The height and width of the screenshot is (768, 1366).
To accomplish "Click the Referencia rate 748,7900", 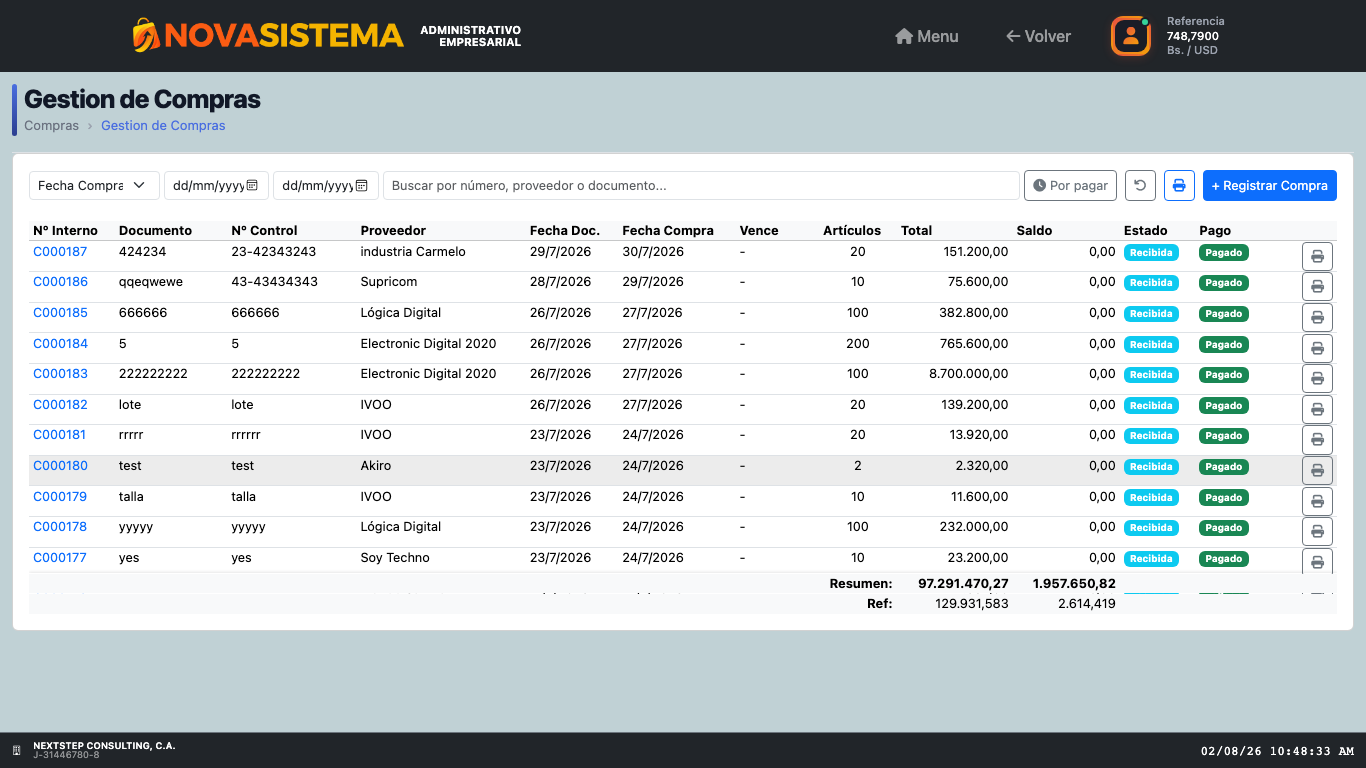I will click(x=1193, y=36).
